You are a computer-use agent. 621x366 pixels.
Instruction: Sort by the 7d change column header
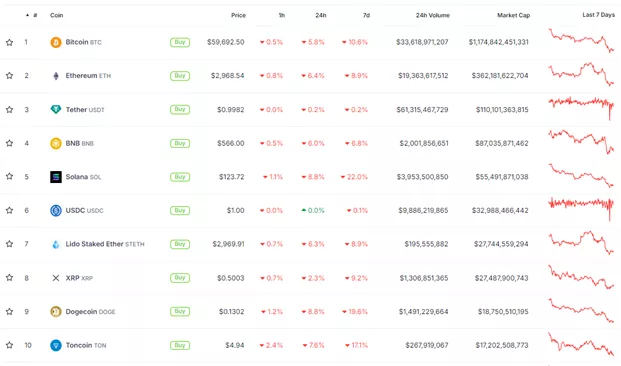coord(366,15)
